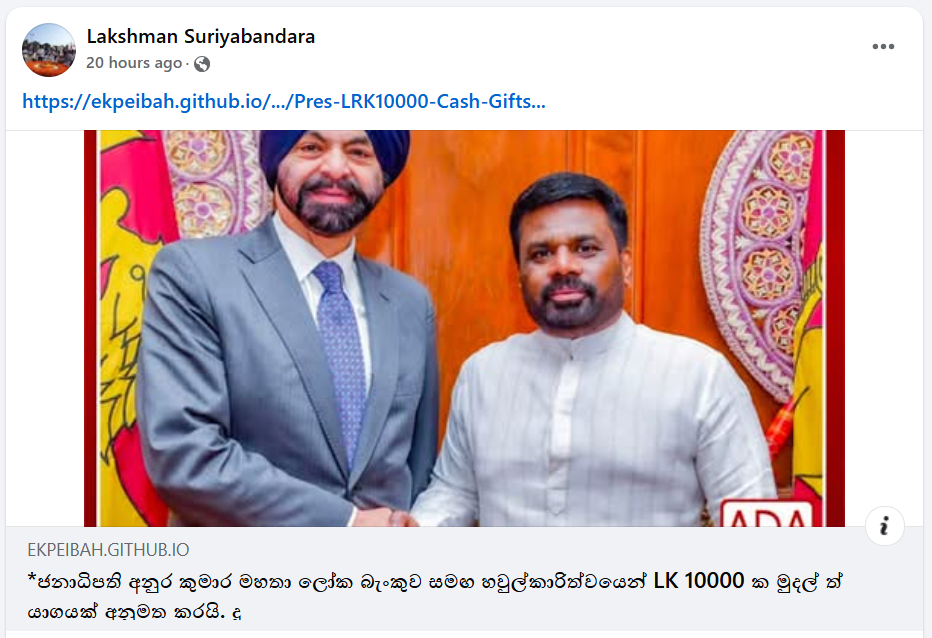Open the link preview handshake image
The image size is (932, 638).
[x=464, y=328]
